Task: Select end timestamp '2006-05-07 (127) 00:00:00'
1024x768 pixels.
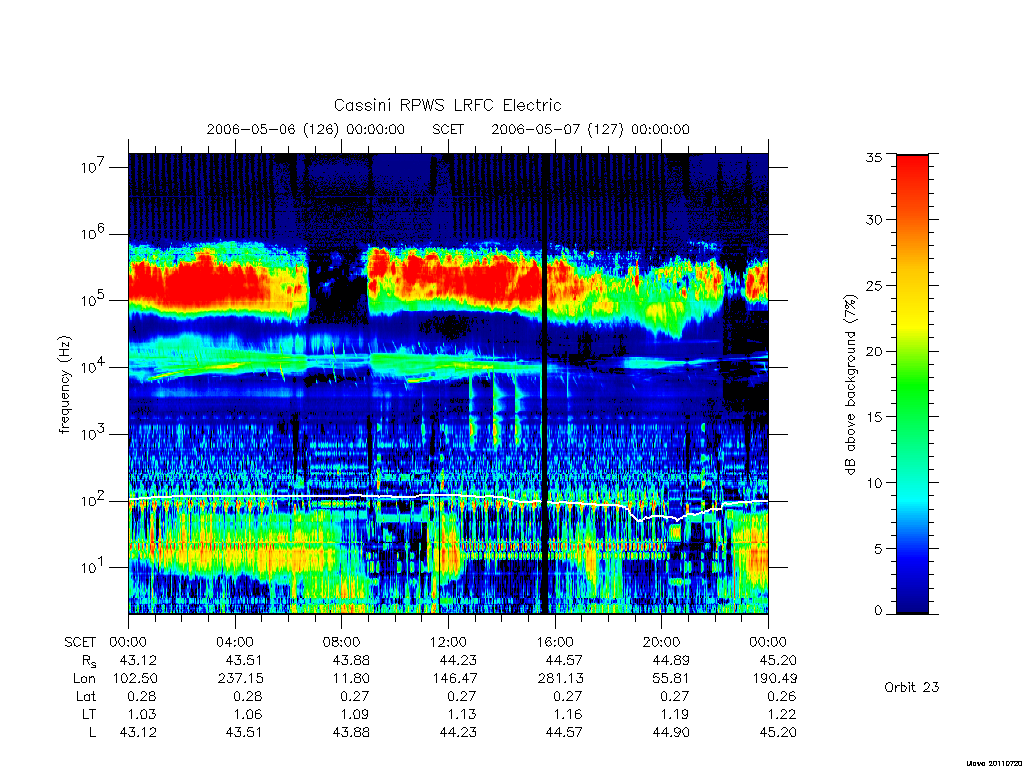Action: click(x=590, y=129)
